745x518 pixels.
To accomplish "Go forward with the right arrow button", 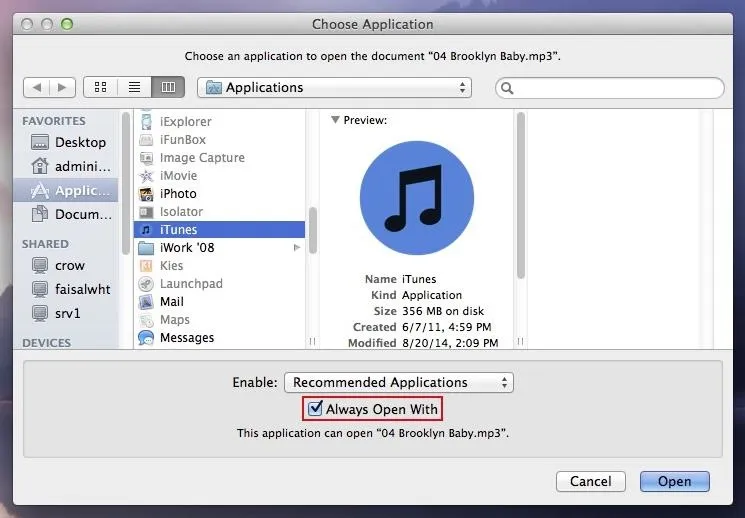I will (62, 87).
